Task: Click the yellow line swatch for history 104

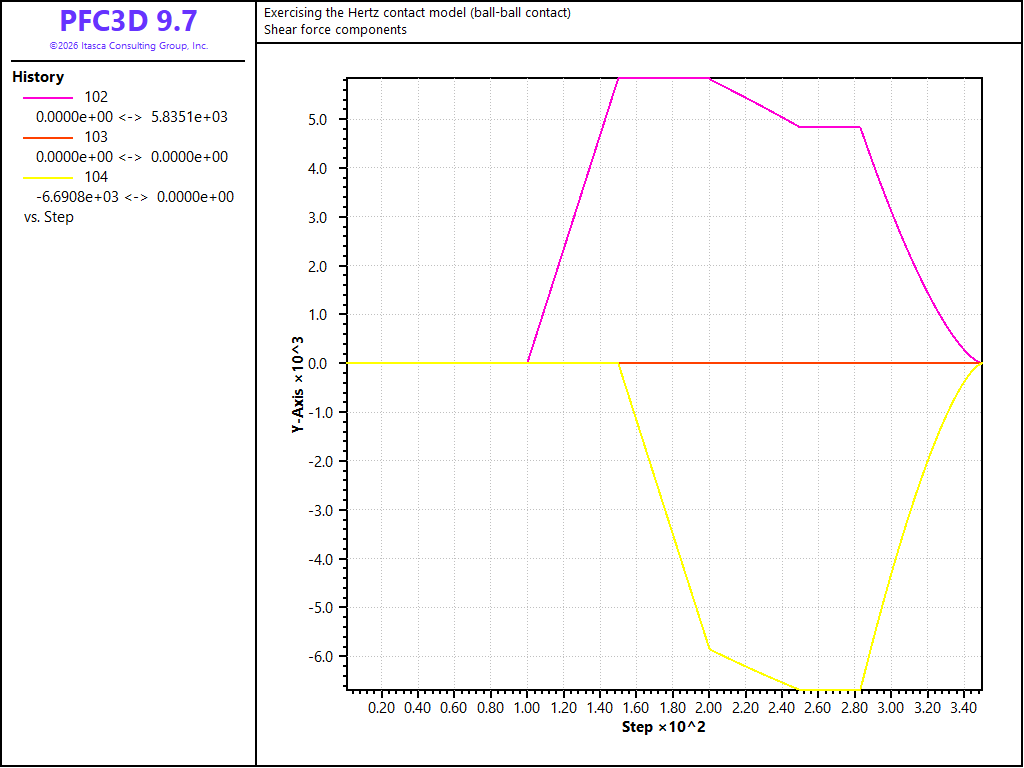Action: click(x=48, y=178)
